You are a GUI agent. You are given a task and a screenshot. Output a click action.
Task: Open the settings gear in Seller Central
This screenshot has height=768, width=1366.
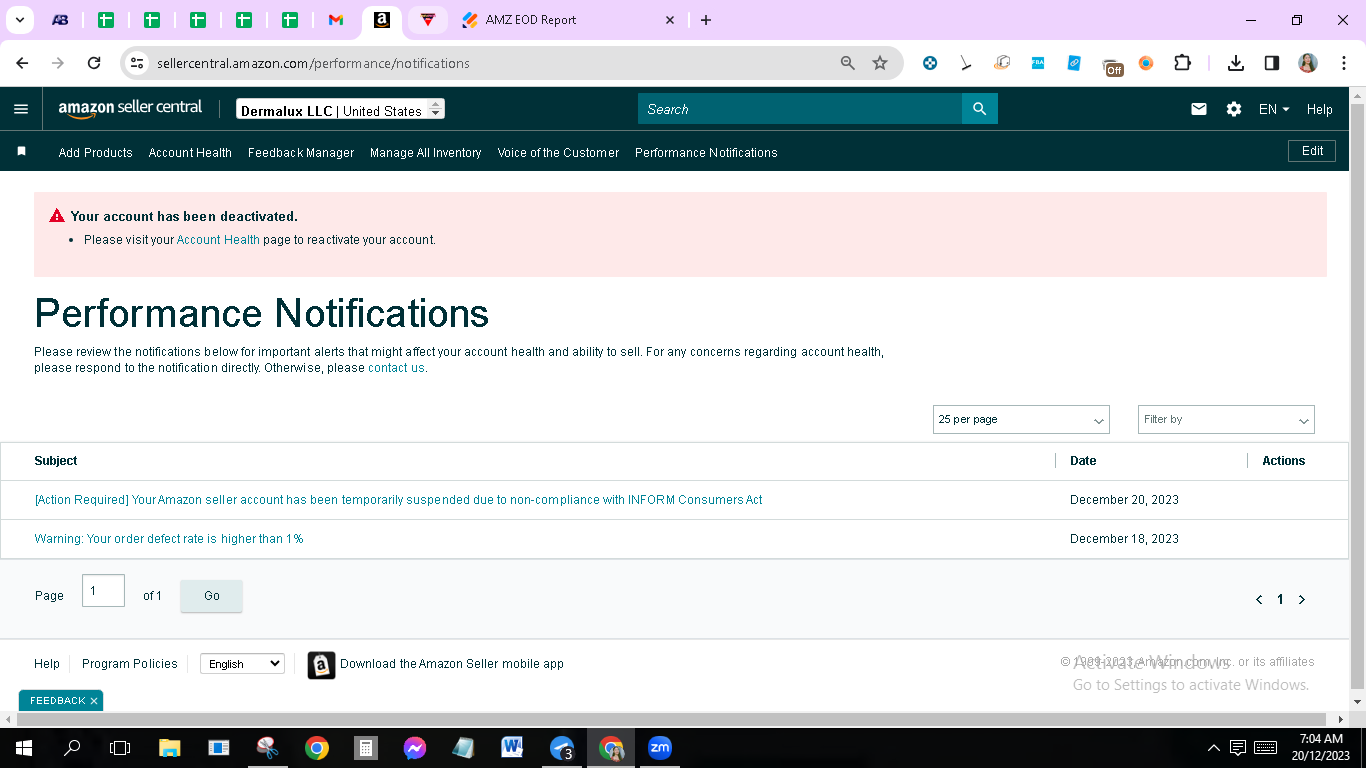tap(1234, 109)
